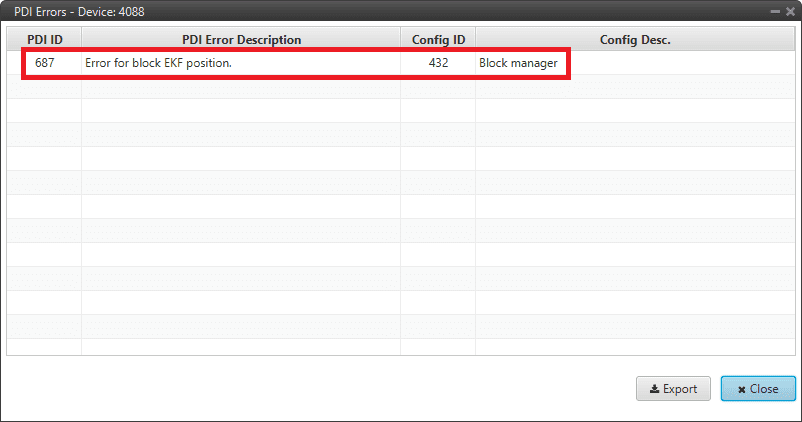
Task: Click divider between Config ID and Config Desc. headers
Action: tap(476, 40)
